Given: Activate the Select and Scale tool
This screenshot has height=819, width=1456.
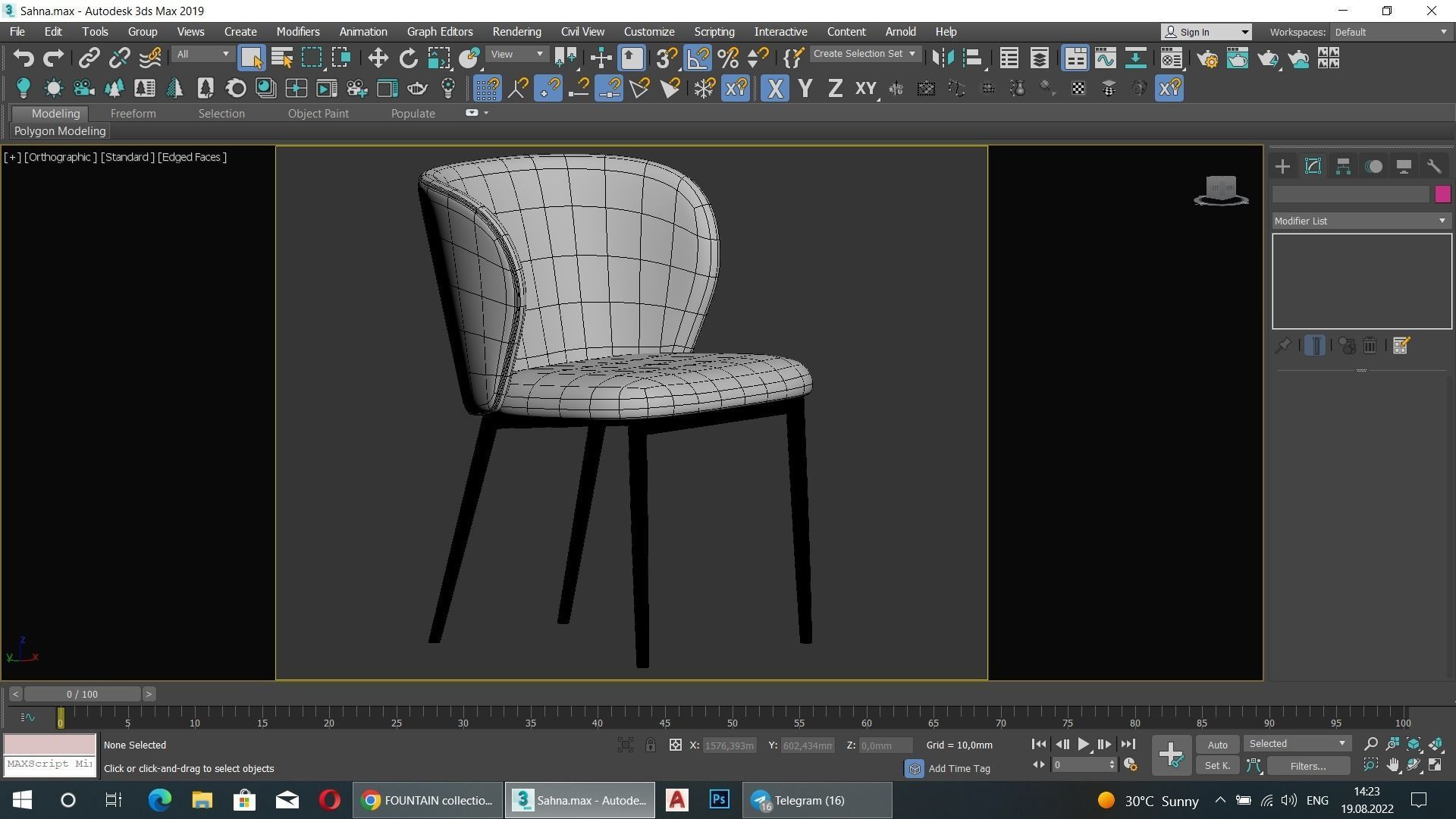Looking at the screenshot, I should coord(438,58).
